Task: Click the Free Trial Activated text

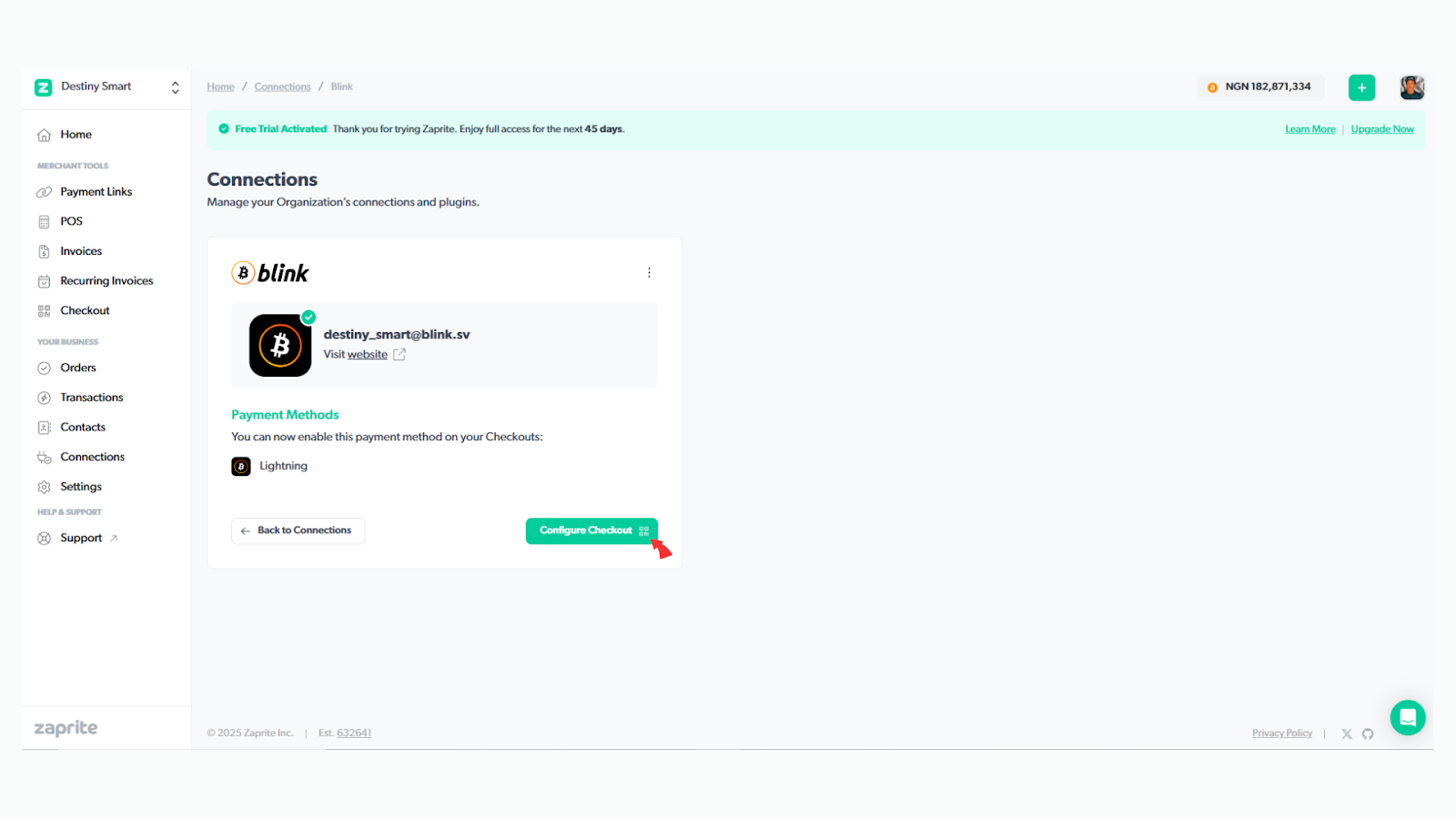Action: 280,129
